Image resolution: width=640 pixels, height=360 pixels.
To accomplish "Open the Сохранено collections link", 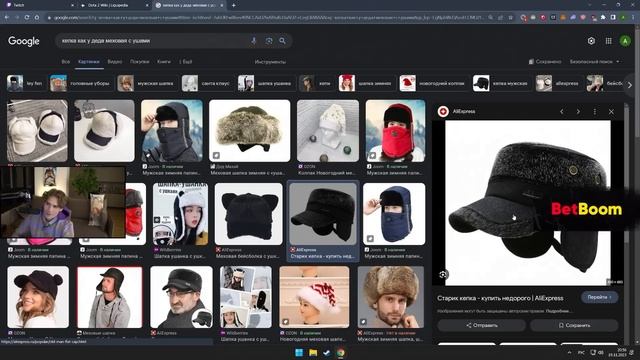I will point(545,62).
